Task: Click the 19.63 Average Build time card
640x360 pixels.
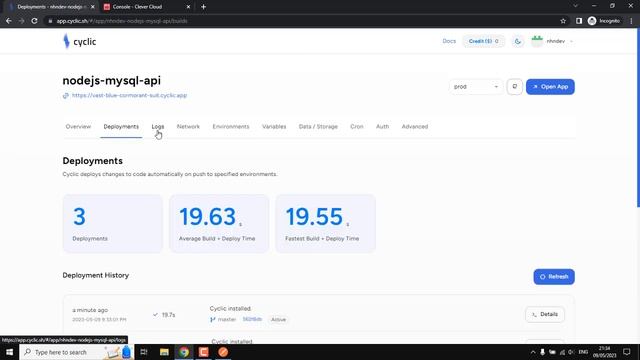Action: coord(219,224)
